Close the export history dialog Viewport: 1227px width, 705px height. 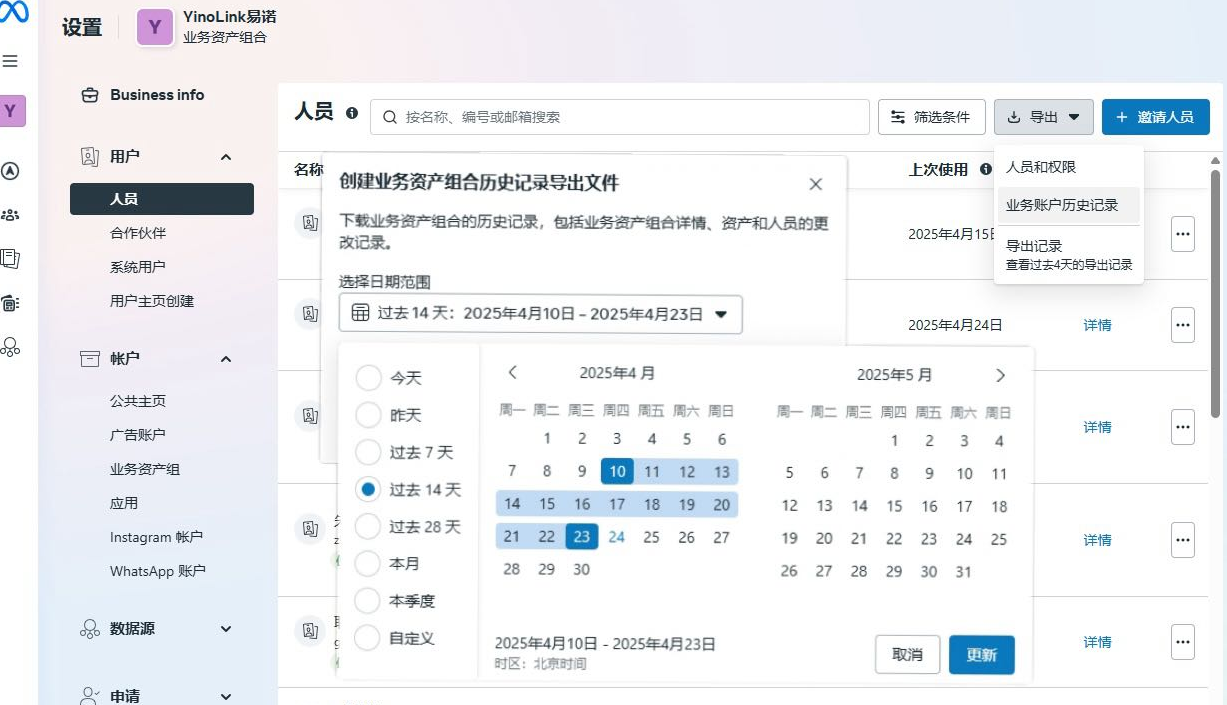(815, 184)
